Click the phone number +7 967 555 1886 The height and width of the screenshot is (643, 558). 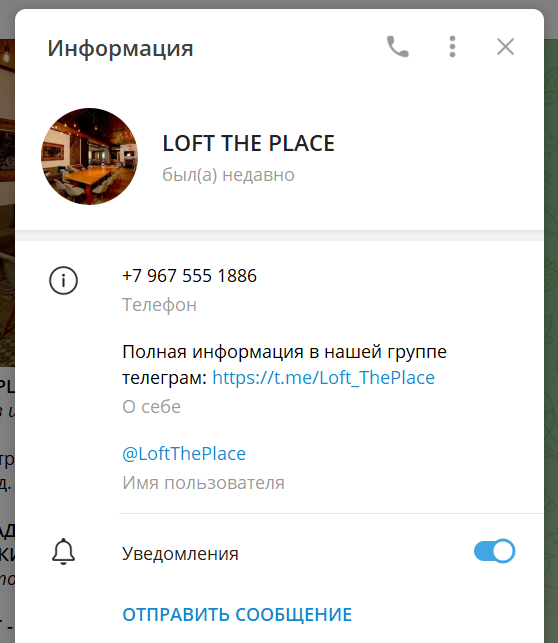pos(189,276)
